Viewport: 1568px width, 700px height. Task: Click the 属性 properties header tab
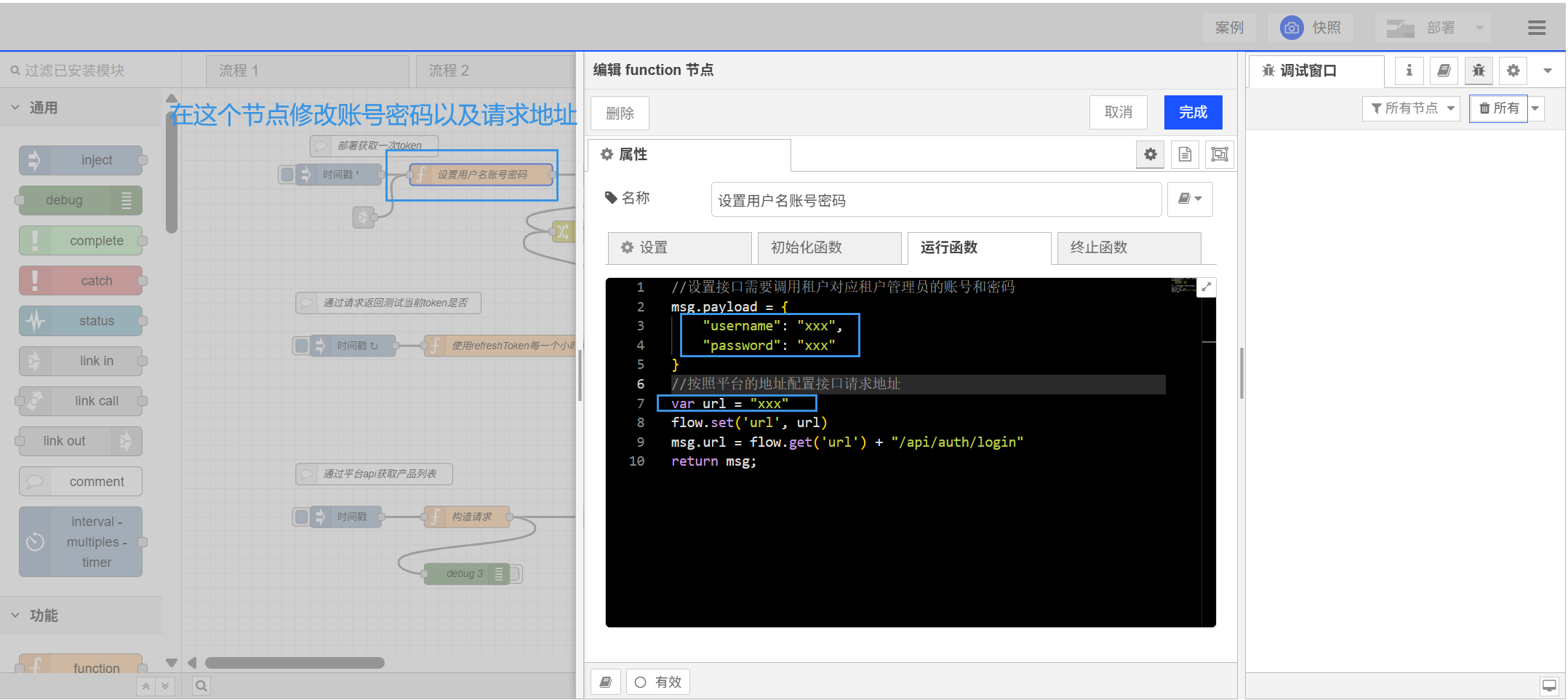coord(689,154)
